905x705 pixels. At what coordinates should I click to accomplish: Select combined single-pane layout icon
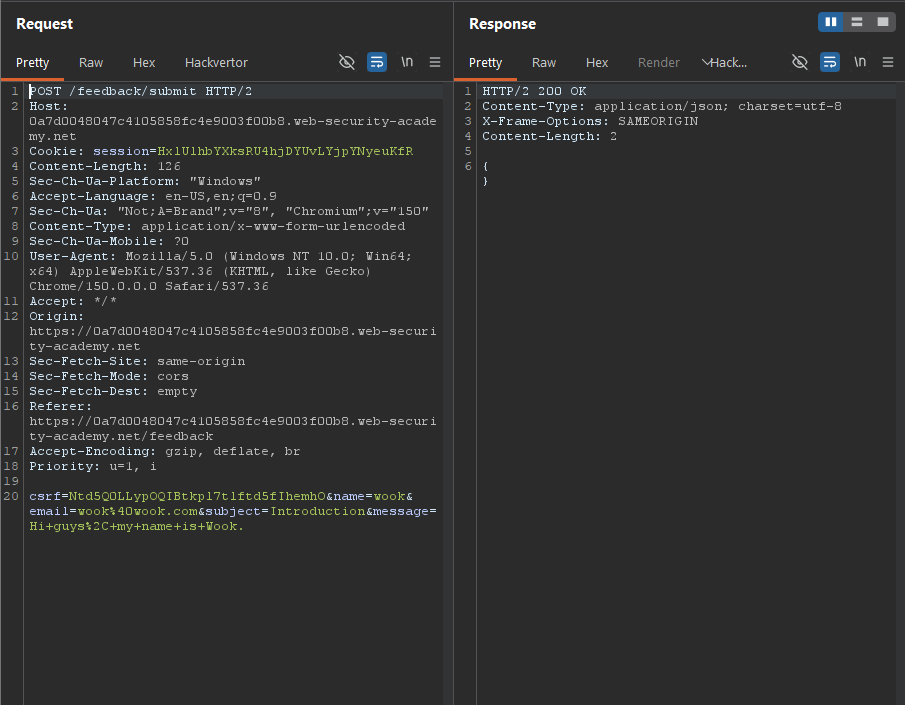coord(883,22)
